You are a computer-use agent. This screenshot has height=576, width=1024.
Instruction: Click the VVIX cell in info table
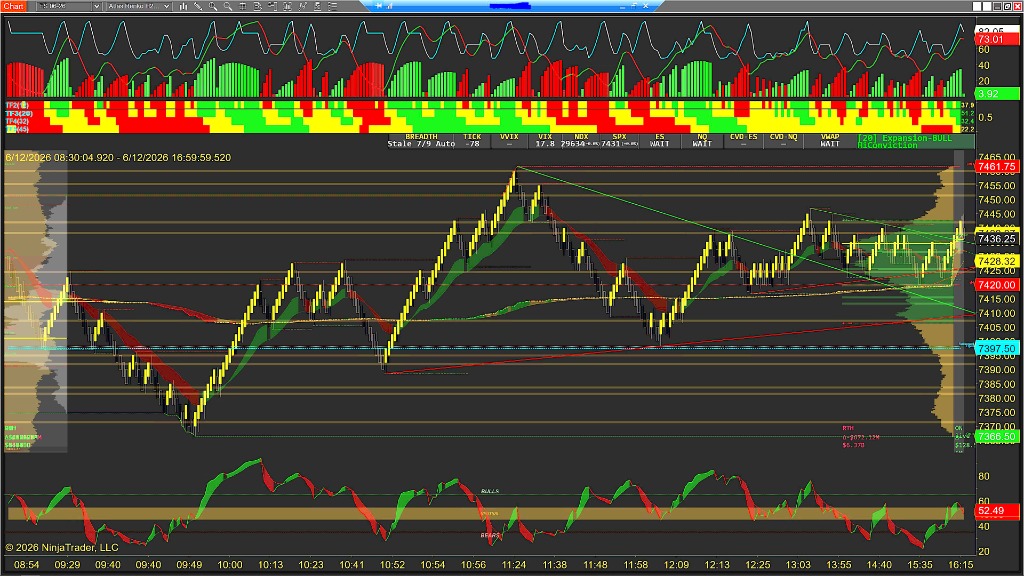(x=509, y=140)
